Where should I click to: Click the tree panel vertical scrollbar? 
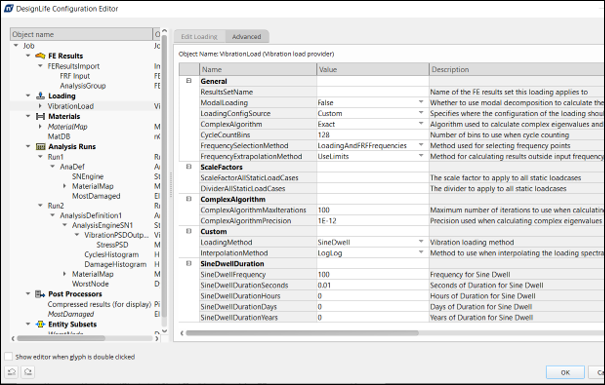click(x=164, y=181)
